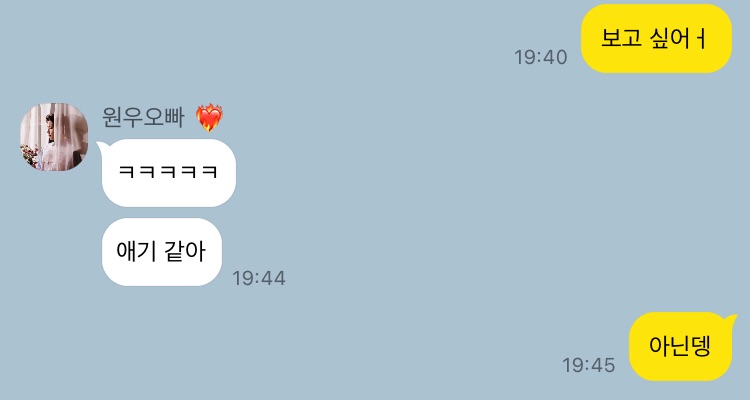Click the tail pointer of the ㅋㅋㅋㅋㅋ bubble
750x400 pixels.
(x=101, y=145)
